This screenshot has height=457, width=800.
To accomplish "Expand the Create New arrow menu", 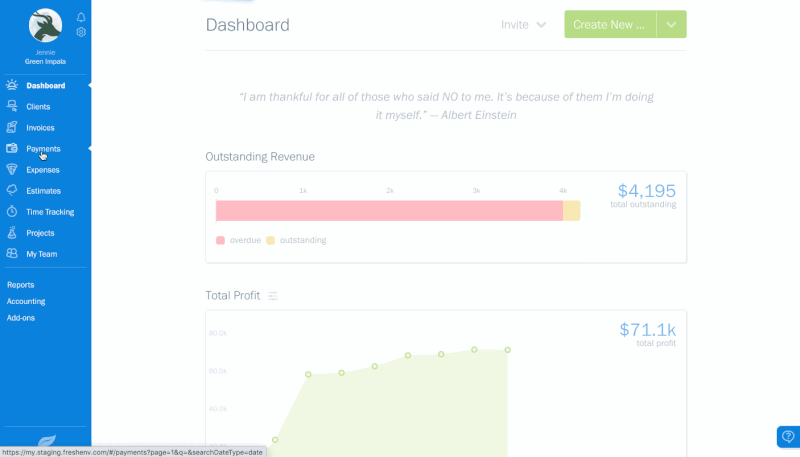I will point(671,25).
